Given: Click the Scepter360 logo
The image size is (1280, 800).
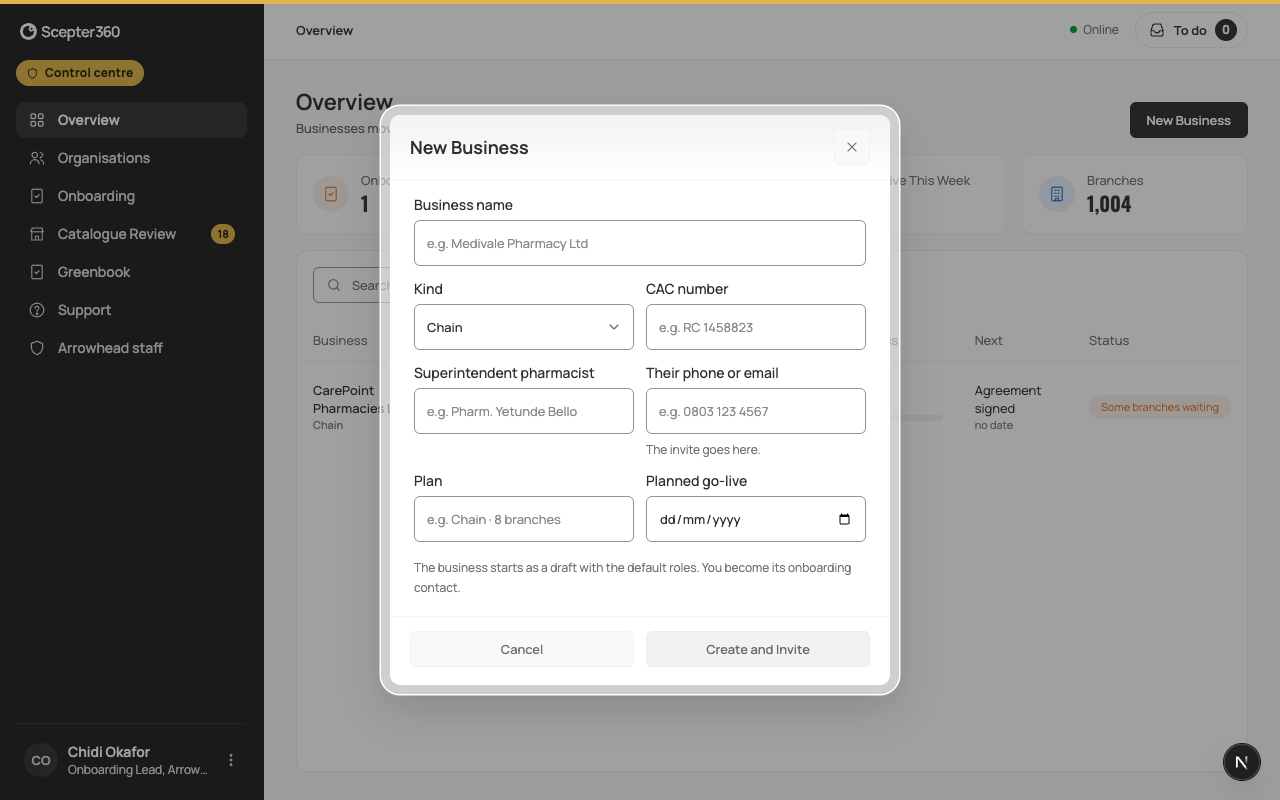Looking at the screenshot, I should click(x=70, y=32).
